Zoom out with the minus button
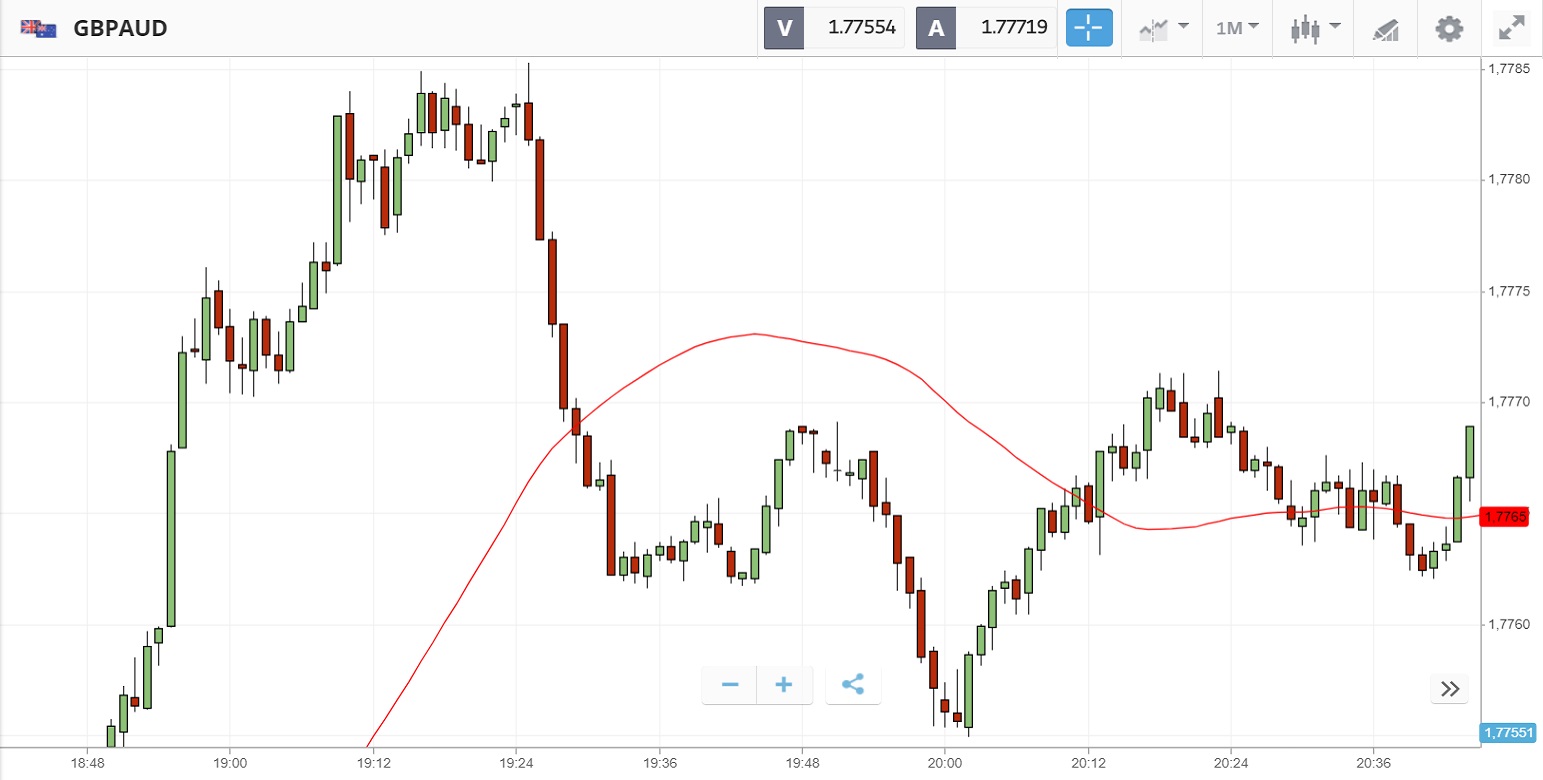The image size is (1543, 780). point(730,685)
